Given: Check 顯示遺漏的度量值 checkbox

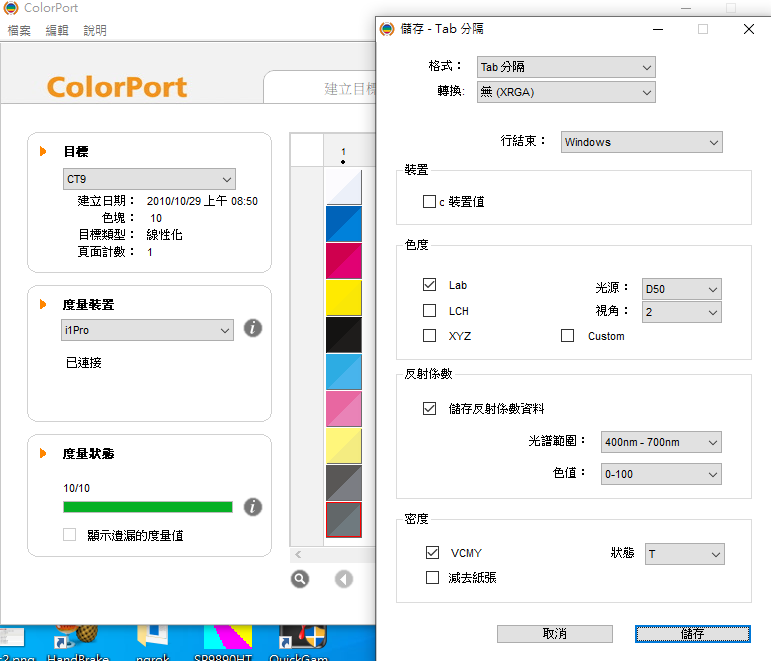Looking at the screenshot, I should tap(69, 535).
